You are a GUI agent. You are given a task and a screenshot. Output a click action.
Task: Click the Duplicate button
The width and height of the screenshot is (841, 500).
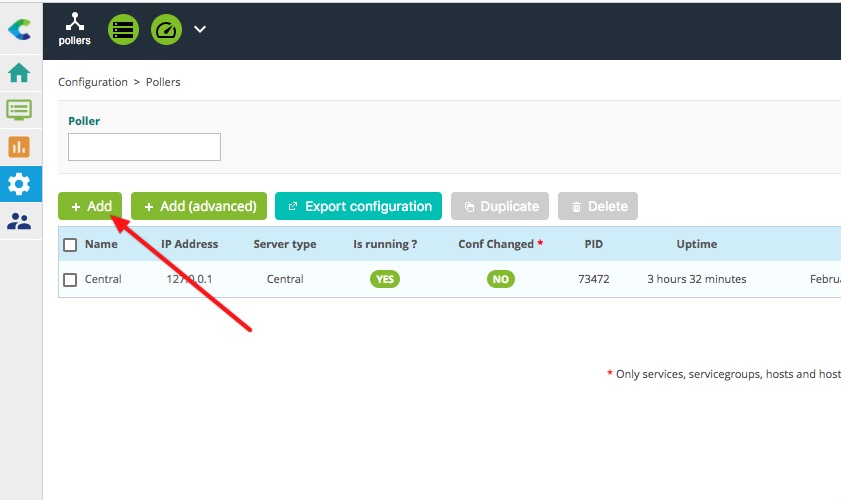[x=500, y=206]
